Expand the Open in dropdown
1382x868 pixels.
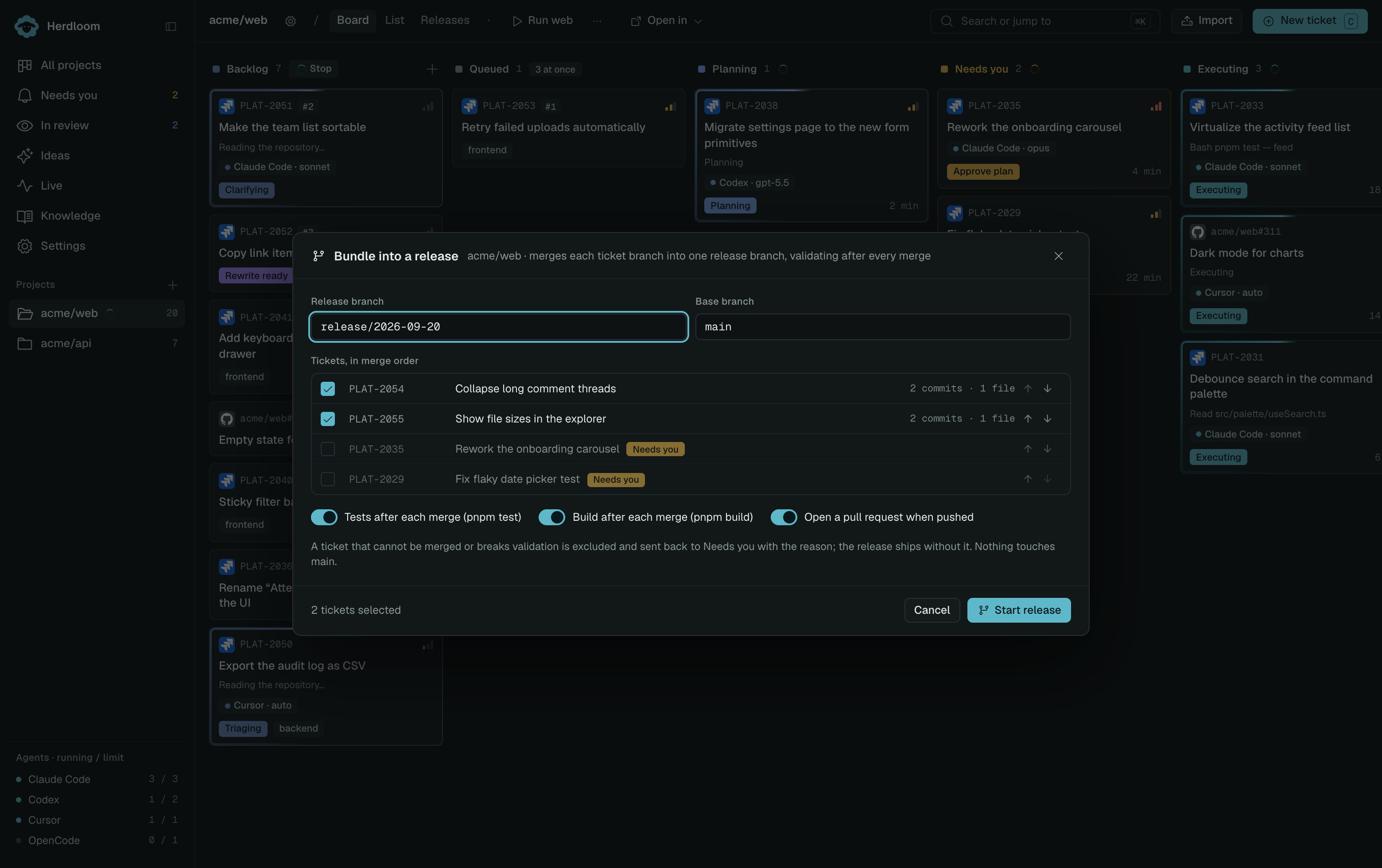pyautogui.click(x=666, y=21)
